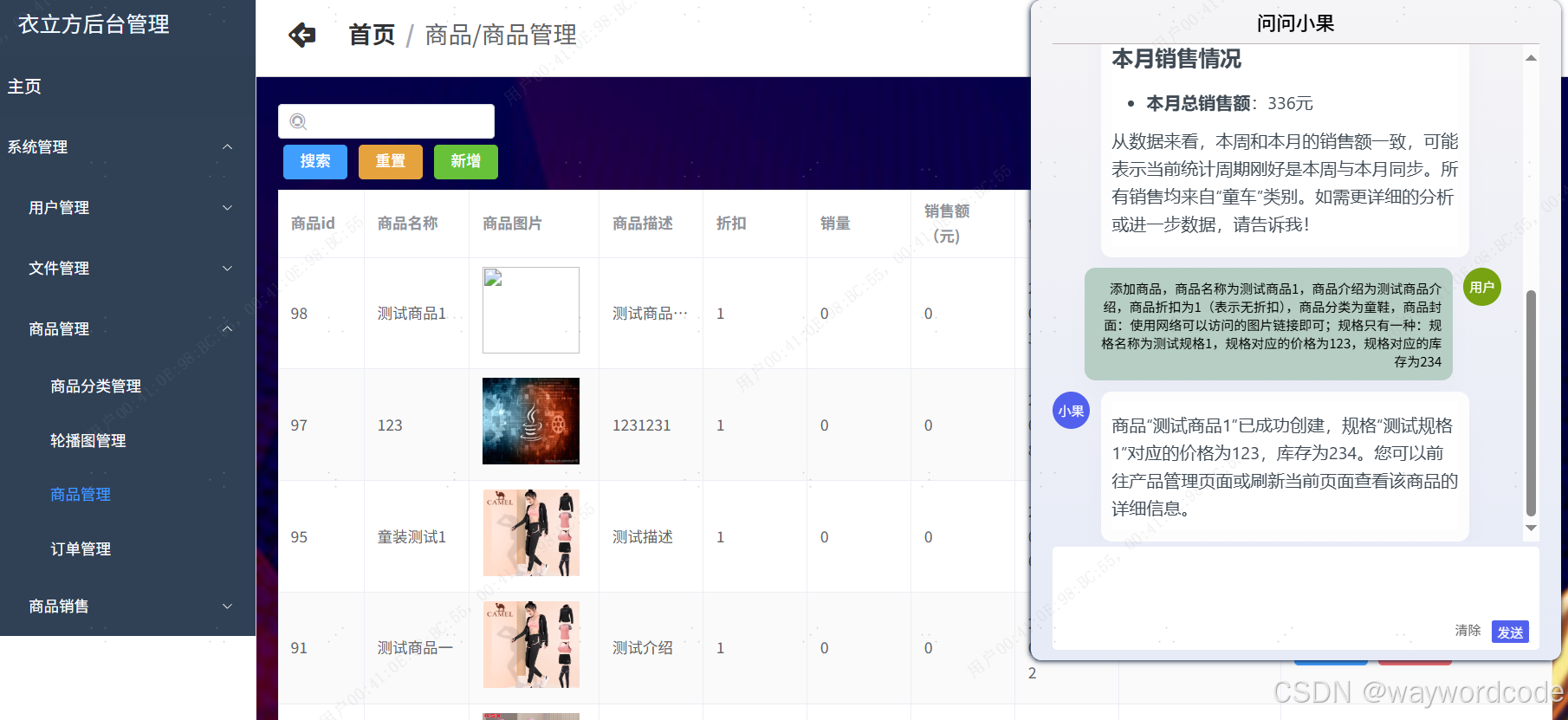
Task: Click the 问问小果 chat panel title
Action: click(x=1295, y=23)
